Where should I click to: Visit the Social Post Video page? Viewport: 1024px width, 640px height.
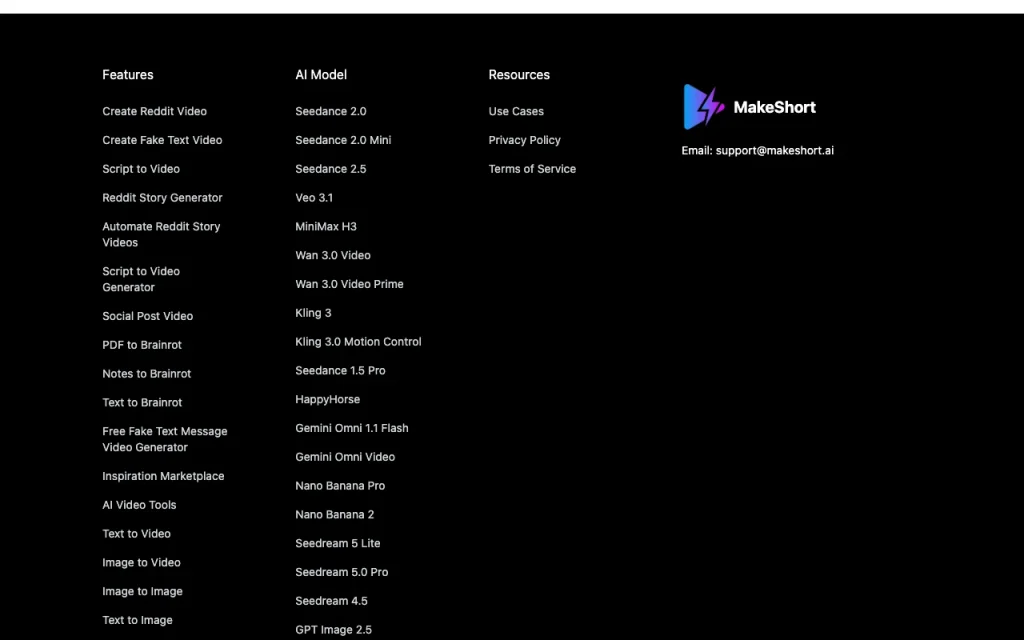tap(148, 316)
